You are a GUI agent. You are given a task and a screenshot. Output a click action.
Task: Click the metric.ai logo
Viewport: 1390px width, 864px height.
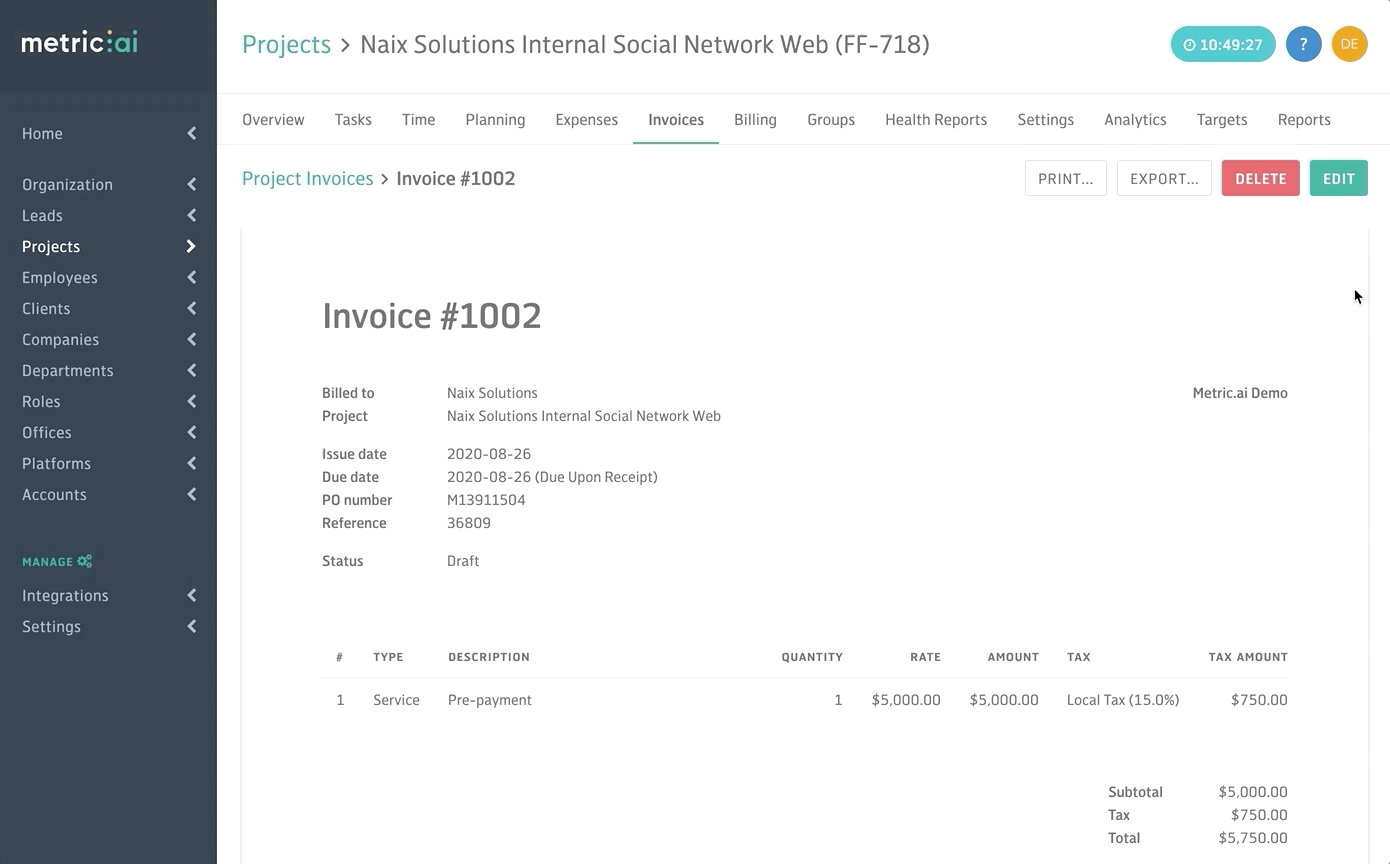(x=79, y=43)
